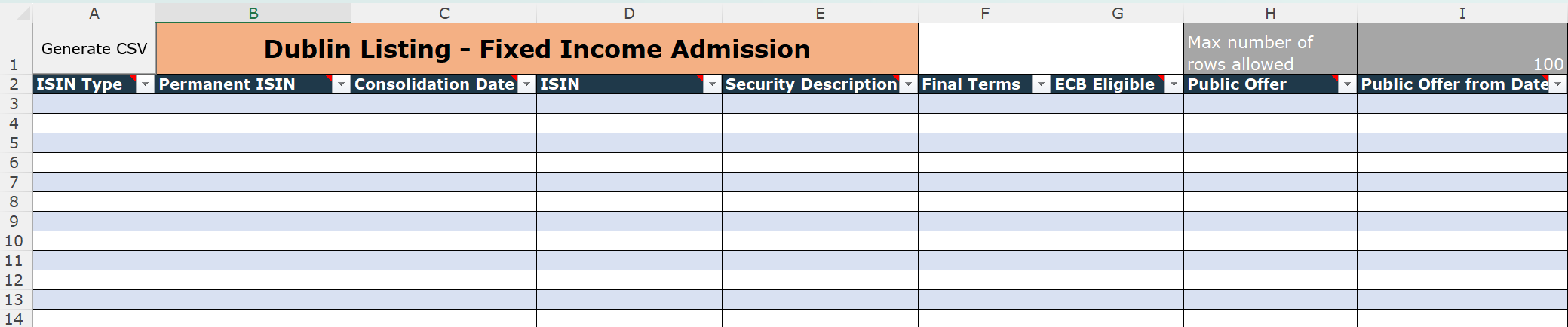The image size is (1568, 327).
Task: Open the ISIN Type filter dropdown
Action: click(x=144, y=84)
